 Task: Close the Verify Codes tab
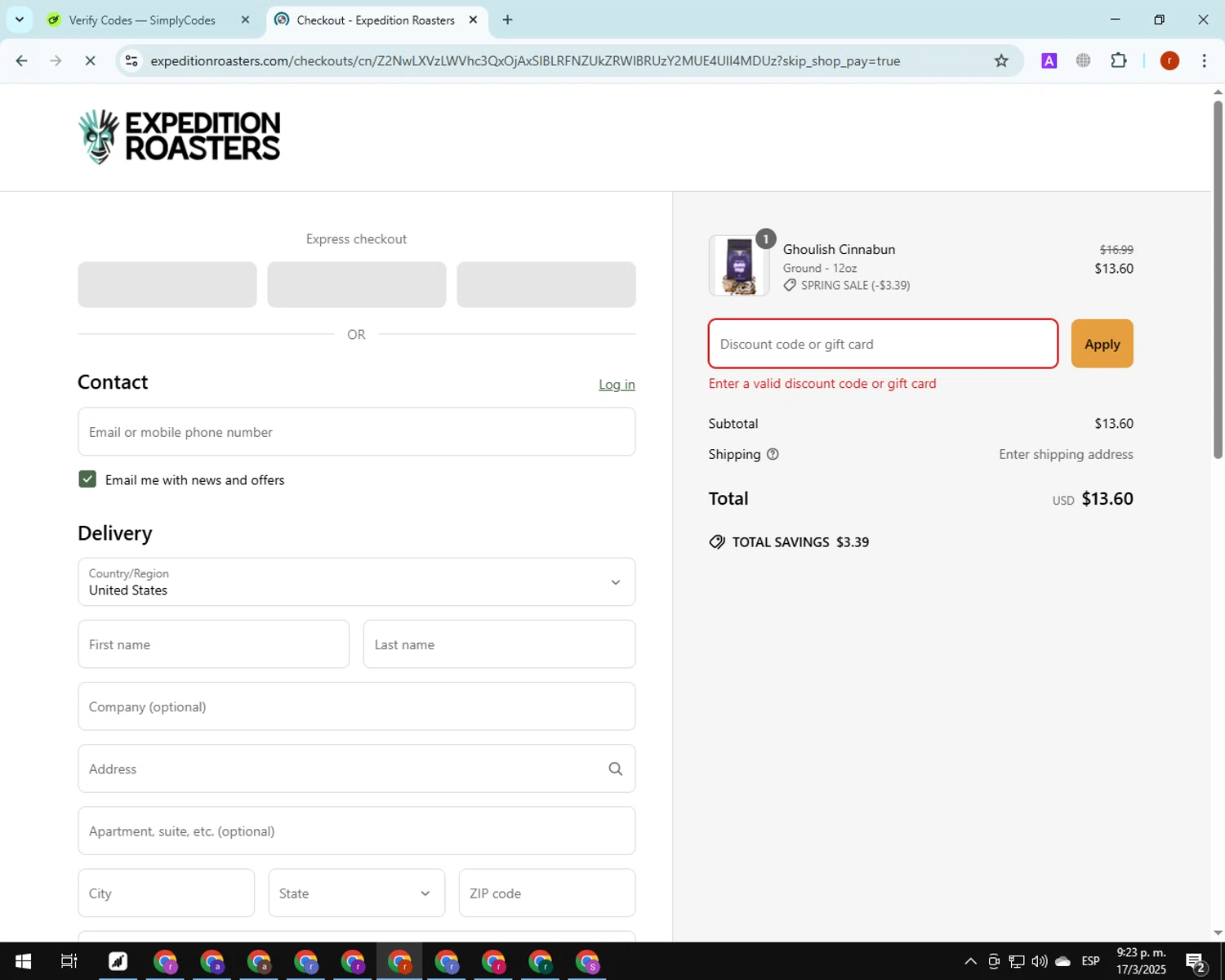click(x=245, y=20)
